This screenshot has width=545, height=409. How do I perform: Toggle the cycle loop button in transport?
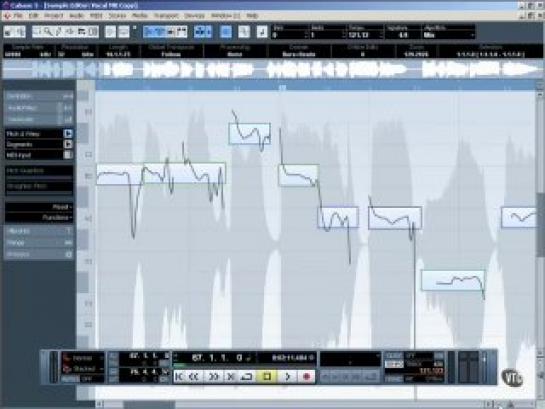(247, 376)
